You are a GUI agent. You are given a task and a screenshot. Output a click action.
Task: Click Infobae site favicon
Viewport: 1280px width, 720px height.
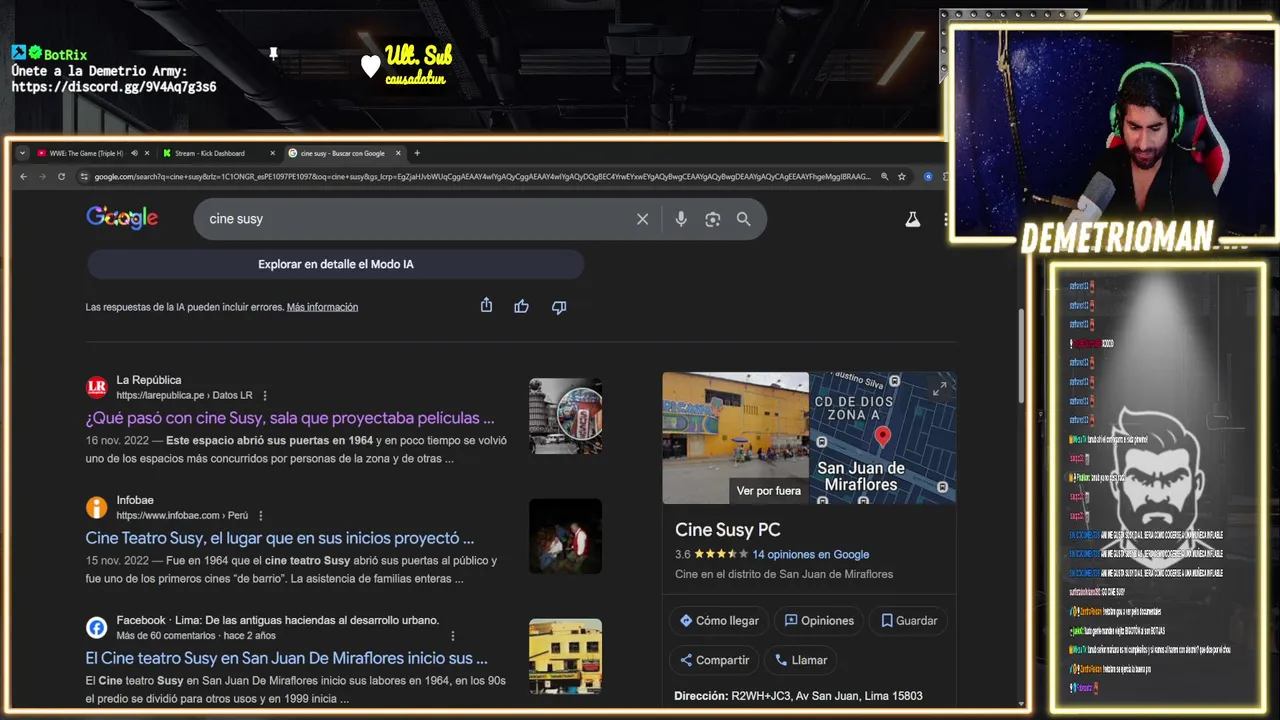97,507
